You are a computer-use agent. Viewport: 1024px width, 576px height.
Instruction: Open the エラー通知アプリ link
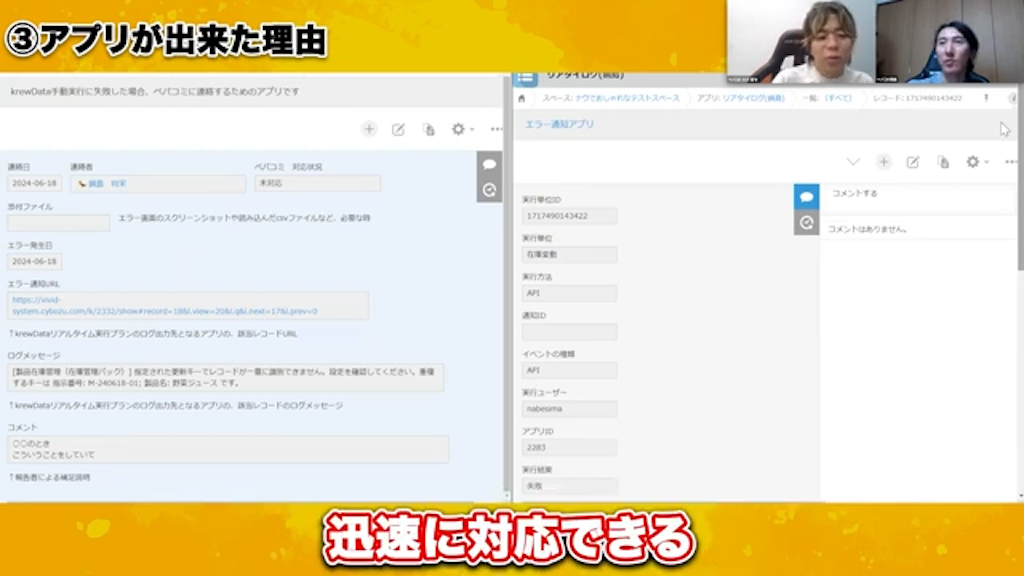560,124
